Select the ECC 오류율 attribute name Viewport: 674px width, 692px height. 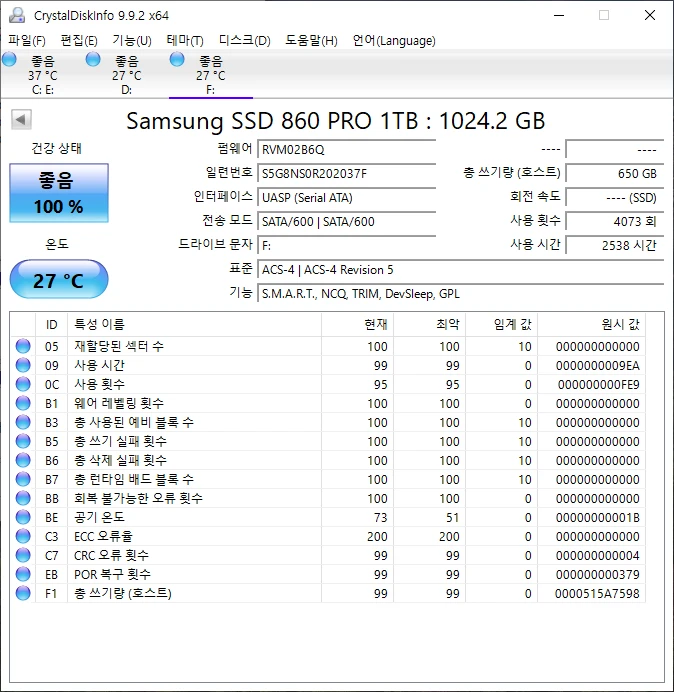tap(103, 536)
